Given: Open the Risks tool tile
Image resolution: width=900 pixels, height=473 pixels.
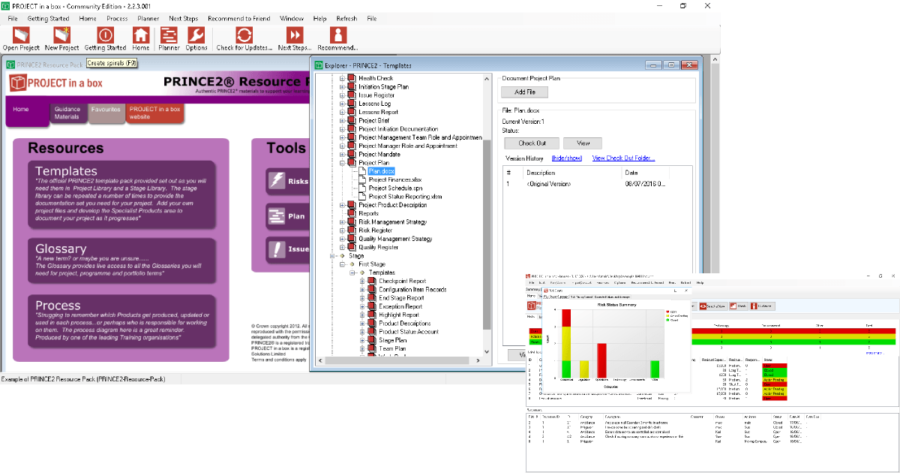Looking at the screenshot, I should (x=288, y=181).
